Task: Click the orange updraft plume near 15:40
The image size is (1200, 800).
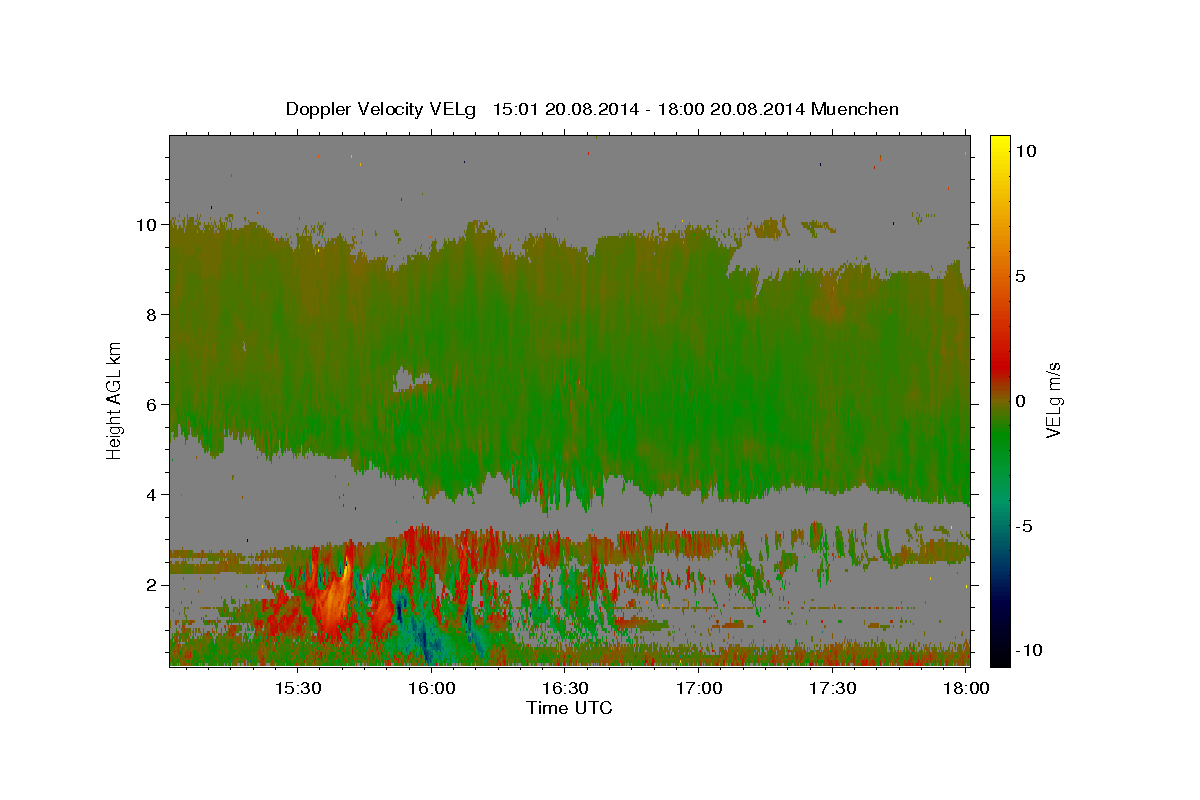Action: 335,602
